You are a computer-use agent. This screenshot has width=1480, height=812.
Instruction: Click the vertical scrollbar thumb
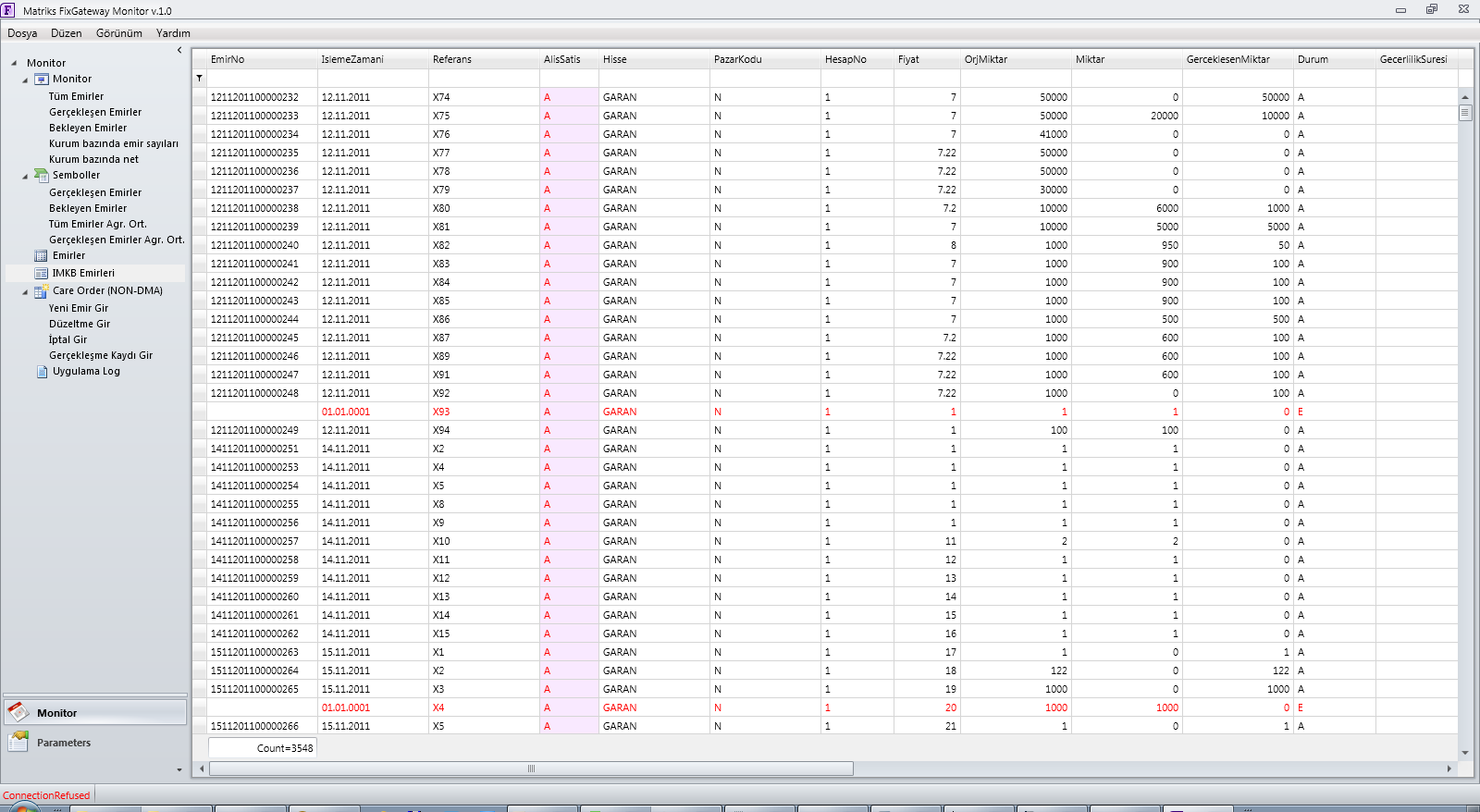pyautogui.click(x=1464, y=113)
